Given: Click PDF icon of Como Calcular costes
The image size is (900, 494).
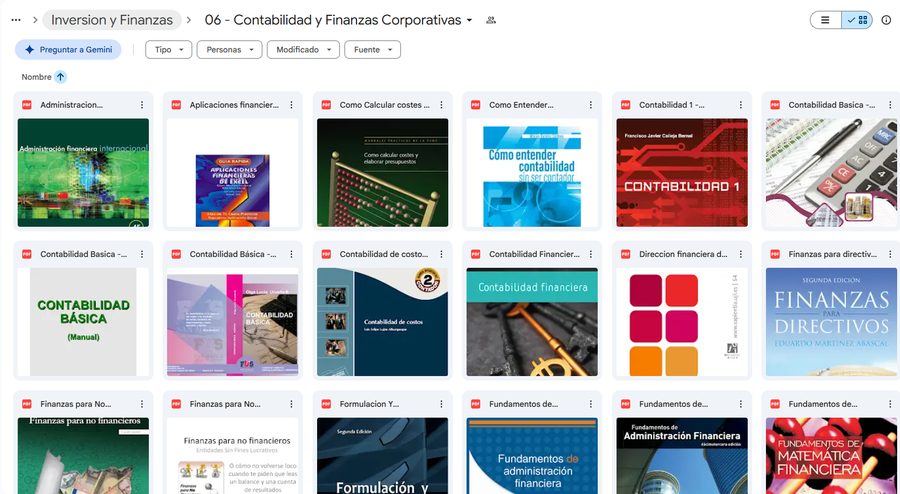Looking at the screenshot, I should tap(326, 105).
